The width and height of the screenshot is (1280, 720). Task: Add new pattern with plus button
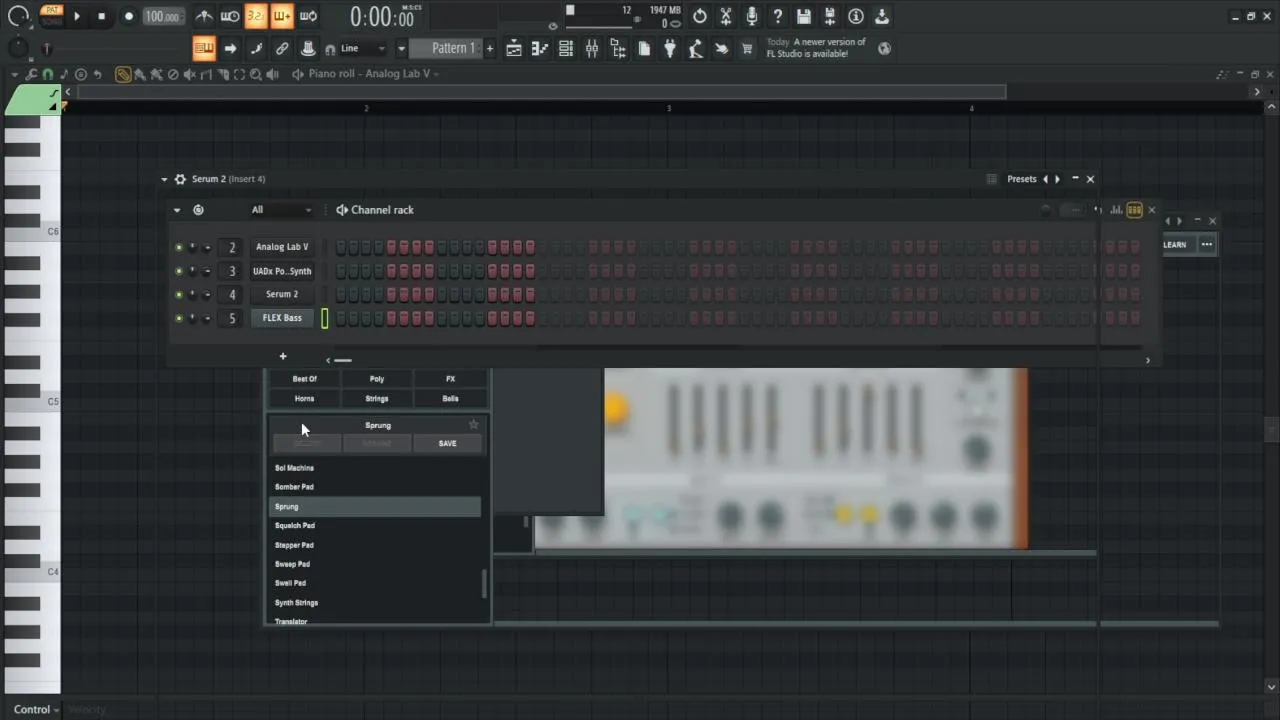489,48
